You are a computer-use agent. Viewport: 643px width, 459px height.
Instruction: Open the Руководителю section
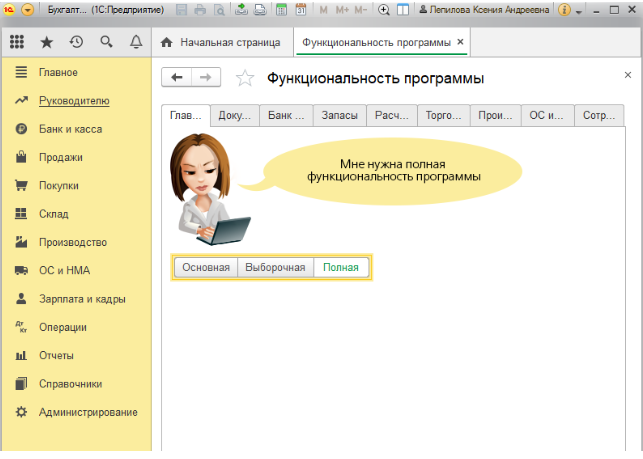[x=74, y=101]
